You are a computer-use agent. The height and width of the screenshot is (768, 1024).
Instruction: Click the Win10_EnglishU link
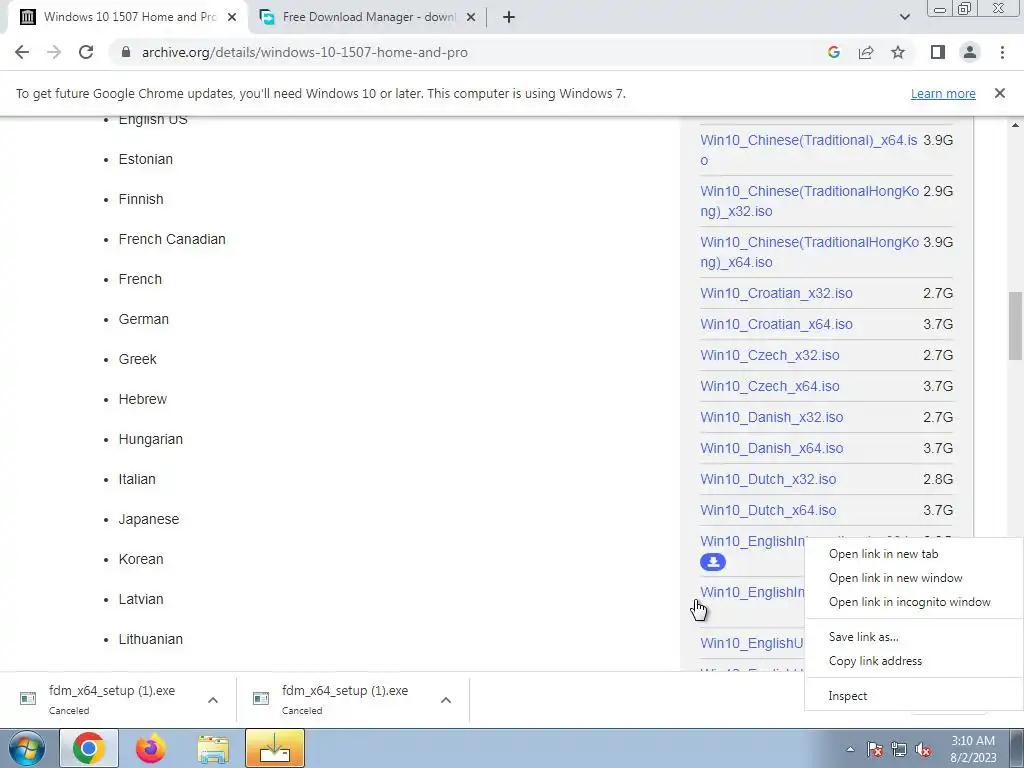click(x=752, y=643)
